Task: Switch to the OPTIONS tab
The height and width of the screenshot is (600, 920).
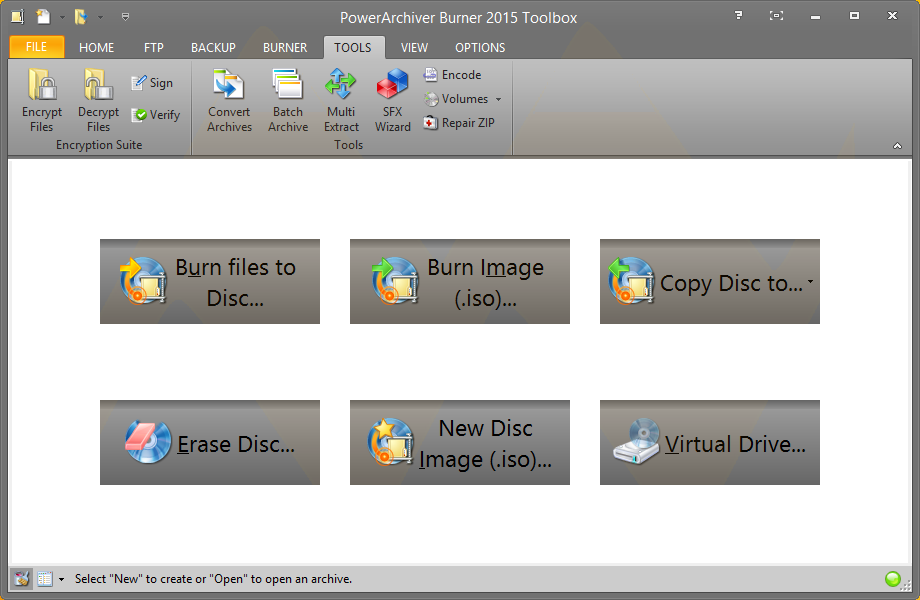Action: point(480,48)
